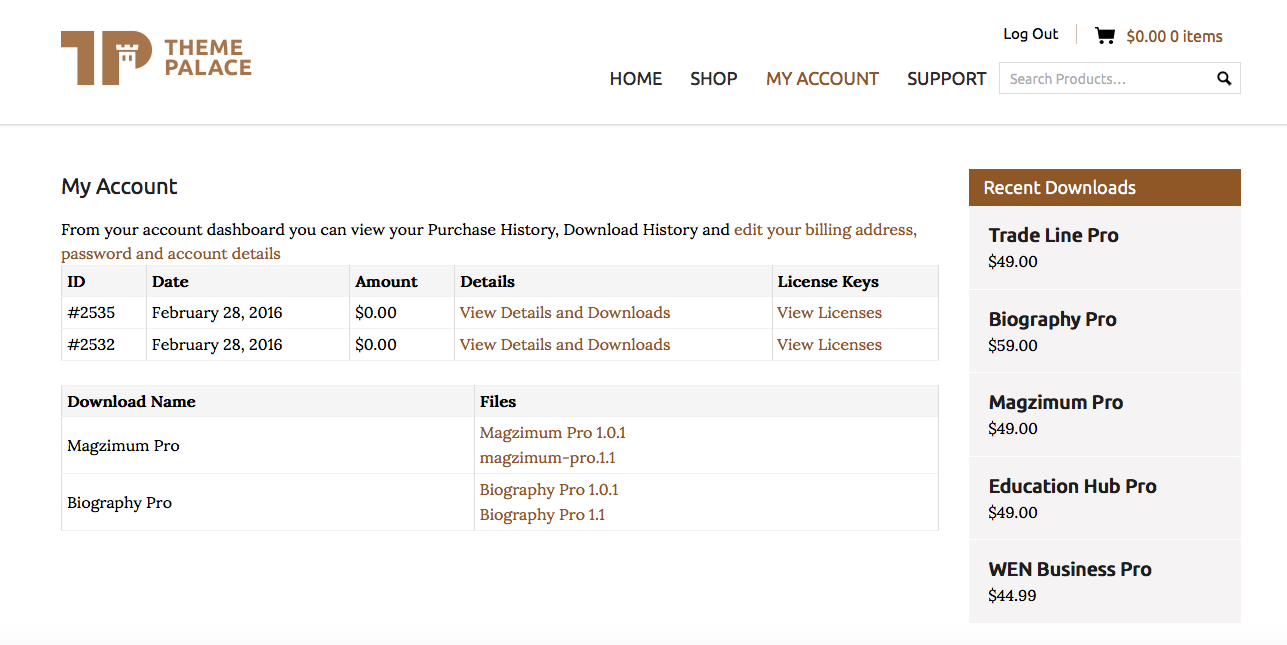1287x645 pixels.
Task: Click the order ID #2532 cell
Action: 104,345
